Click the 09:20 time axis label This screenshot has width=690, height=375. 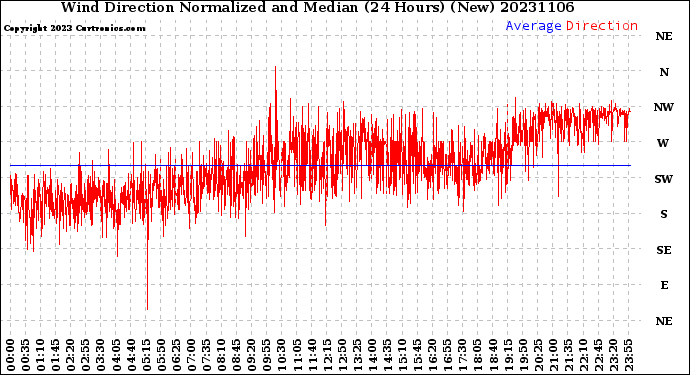[252, 355]
